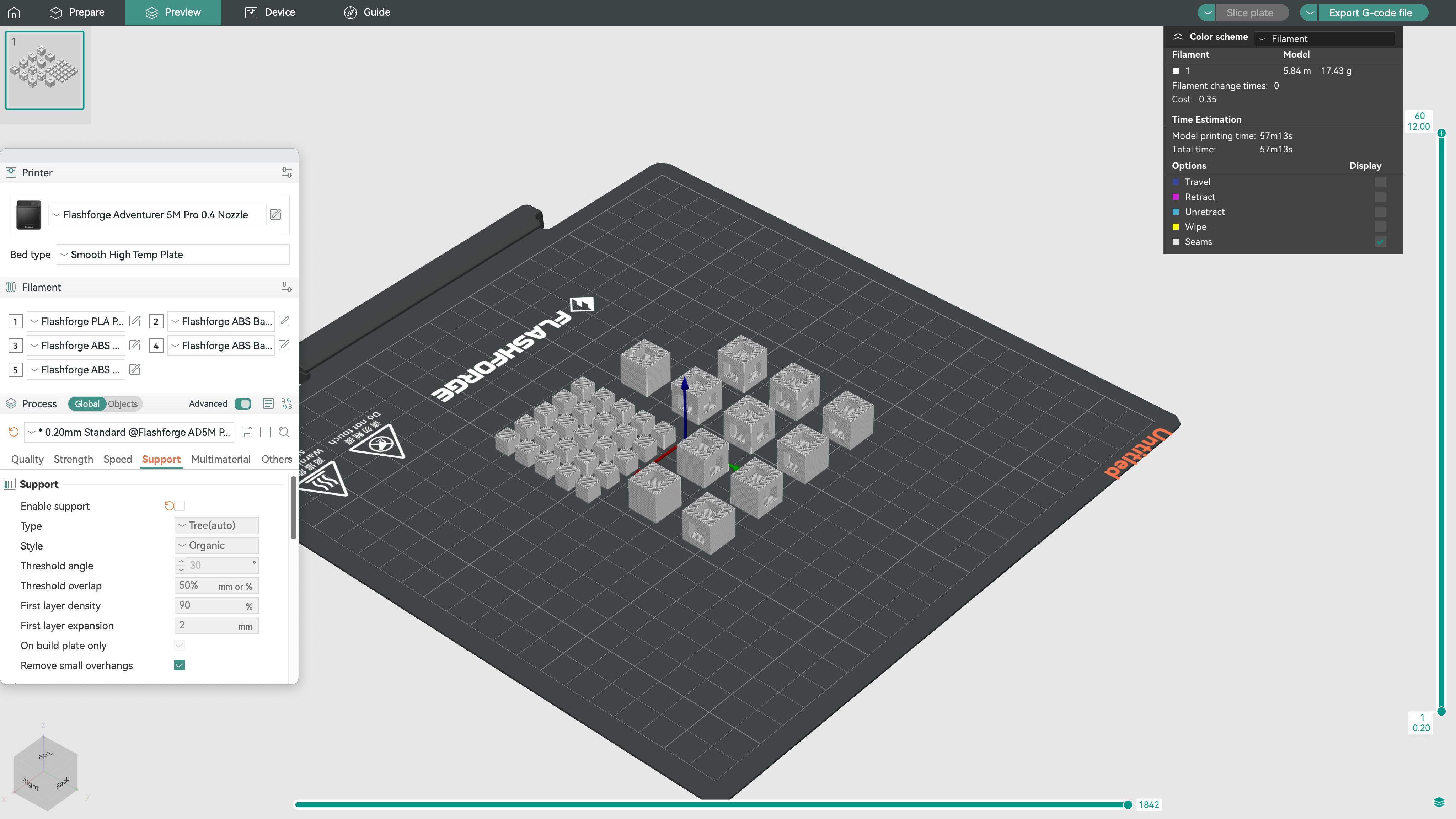Hide Seams in display options

[1380, 241]
